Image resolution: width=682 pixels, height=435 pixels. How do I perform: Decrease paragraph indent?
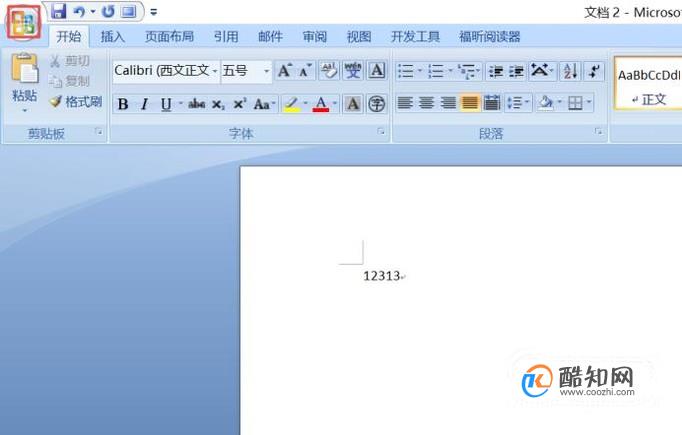point(495,70)
